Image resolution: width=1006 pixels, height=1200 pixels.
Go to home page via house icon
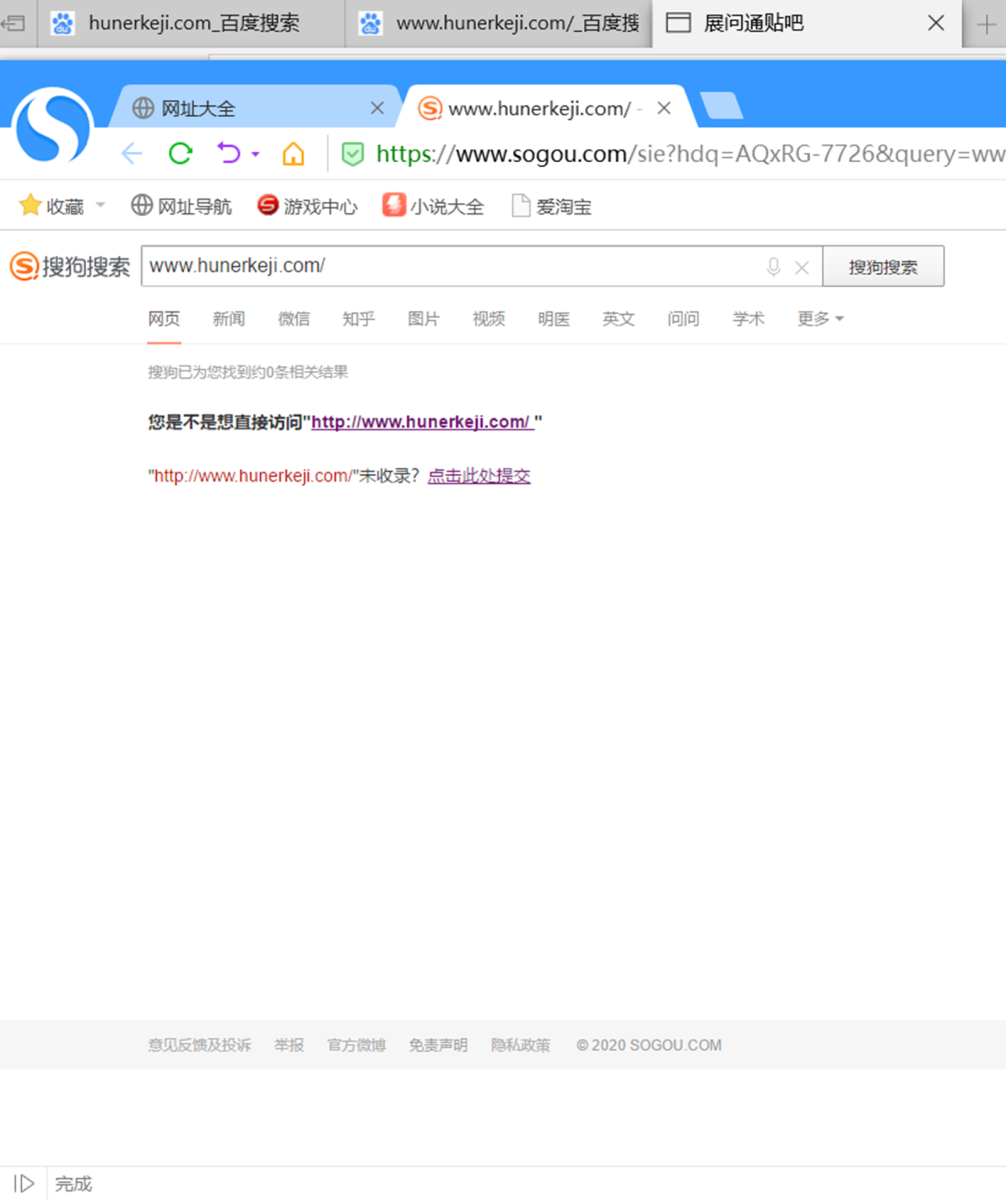pos(293,153)
